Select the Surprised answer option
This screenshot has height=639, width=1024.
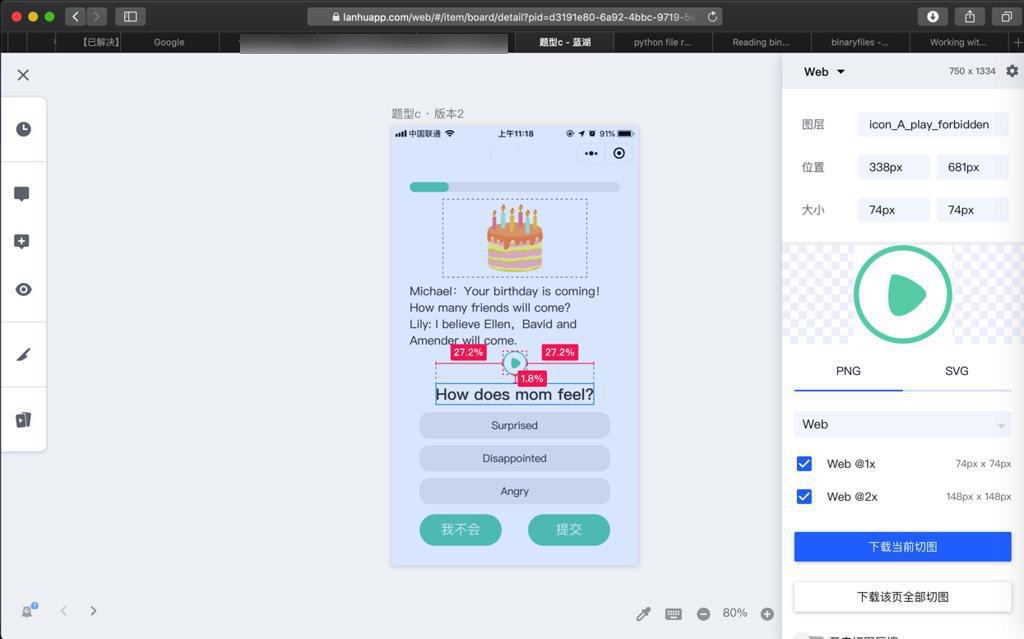(x=515, y=425)
